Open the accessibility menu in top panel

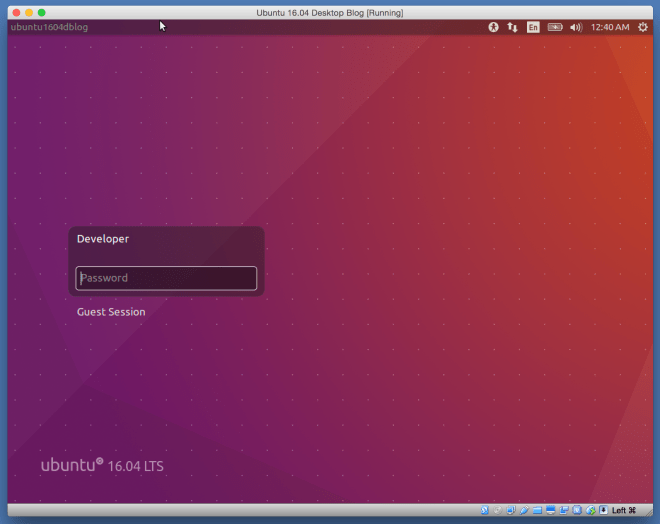pyautogui.click(x=493, y=27)
